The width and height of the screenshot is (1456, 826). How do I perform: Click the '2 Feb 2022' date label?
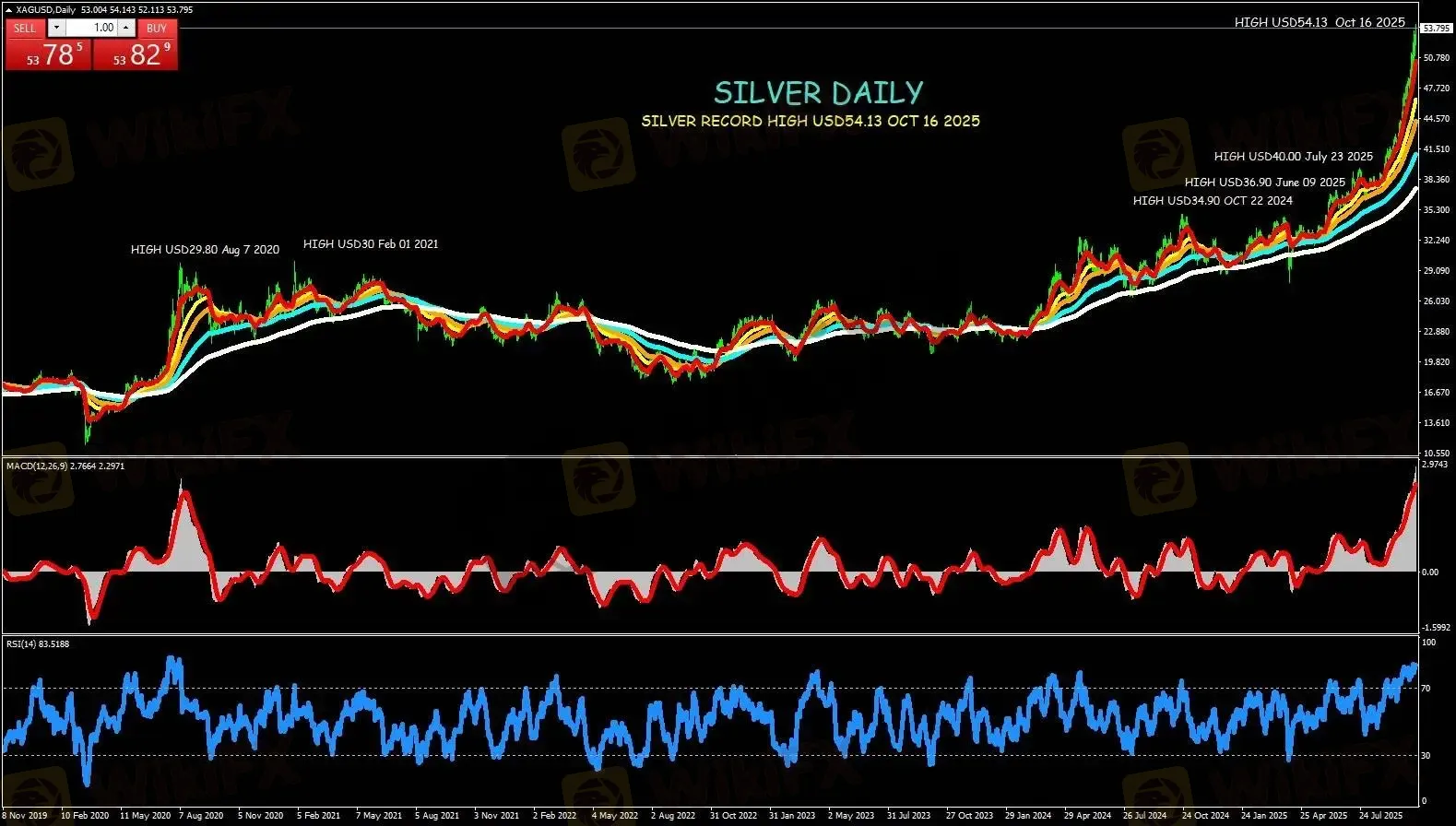pos(555,816)
